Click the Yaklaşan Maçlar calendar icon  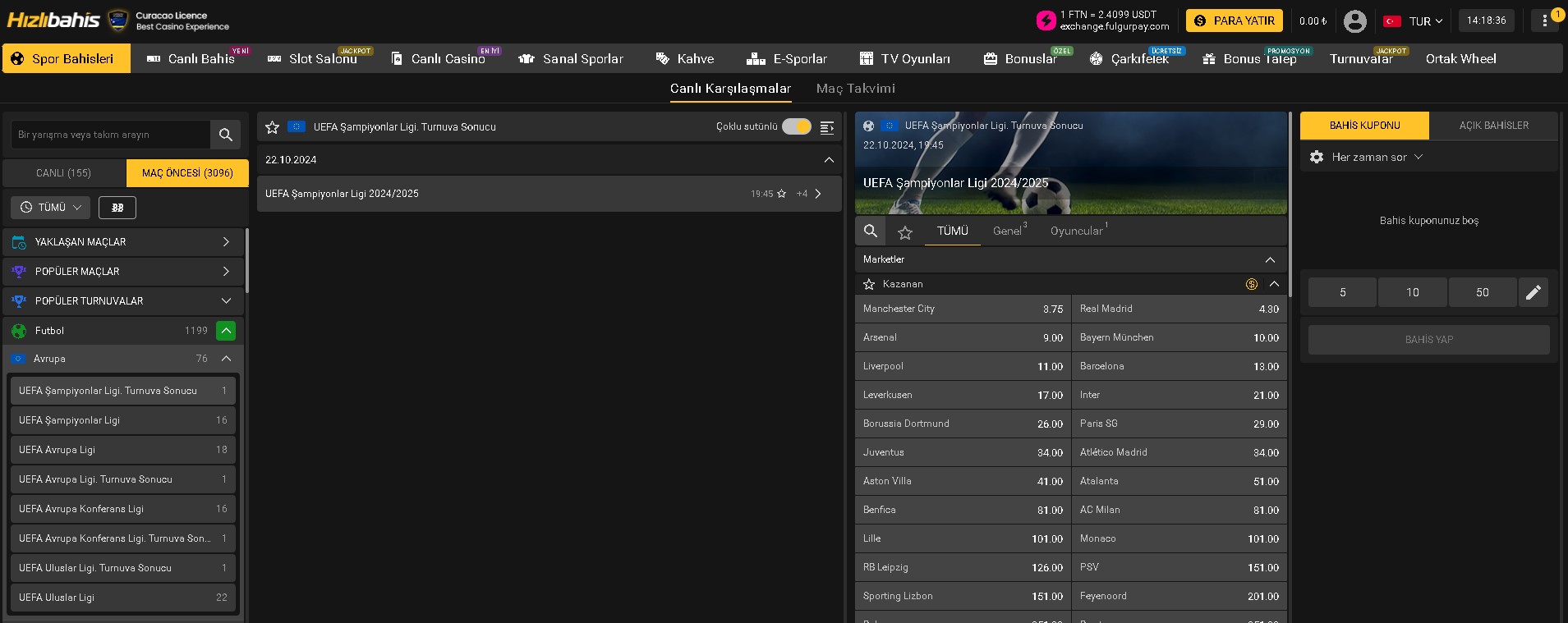[x=19, y=242]
